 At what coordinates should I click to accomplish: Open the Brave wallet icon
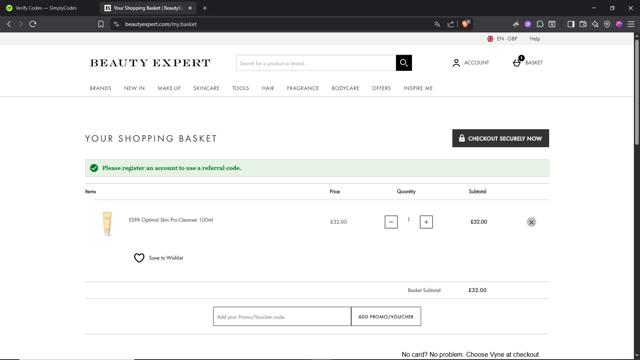coord(583,24)
